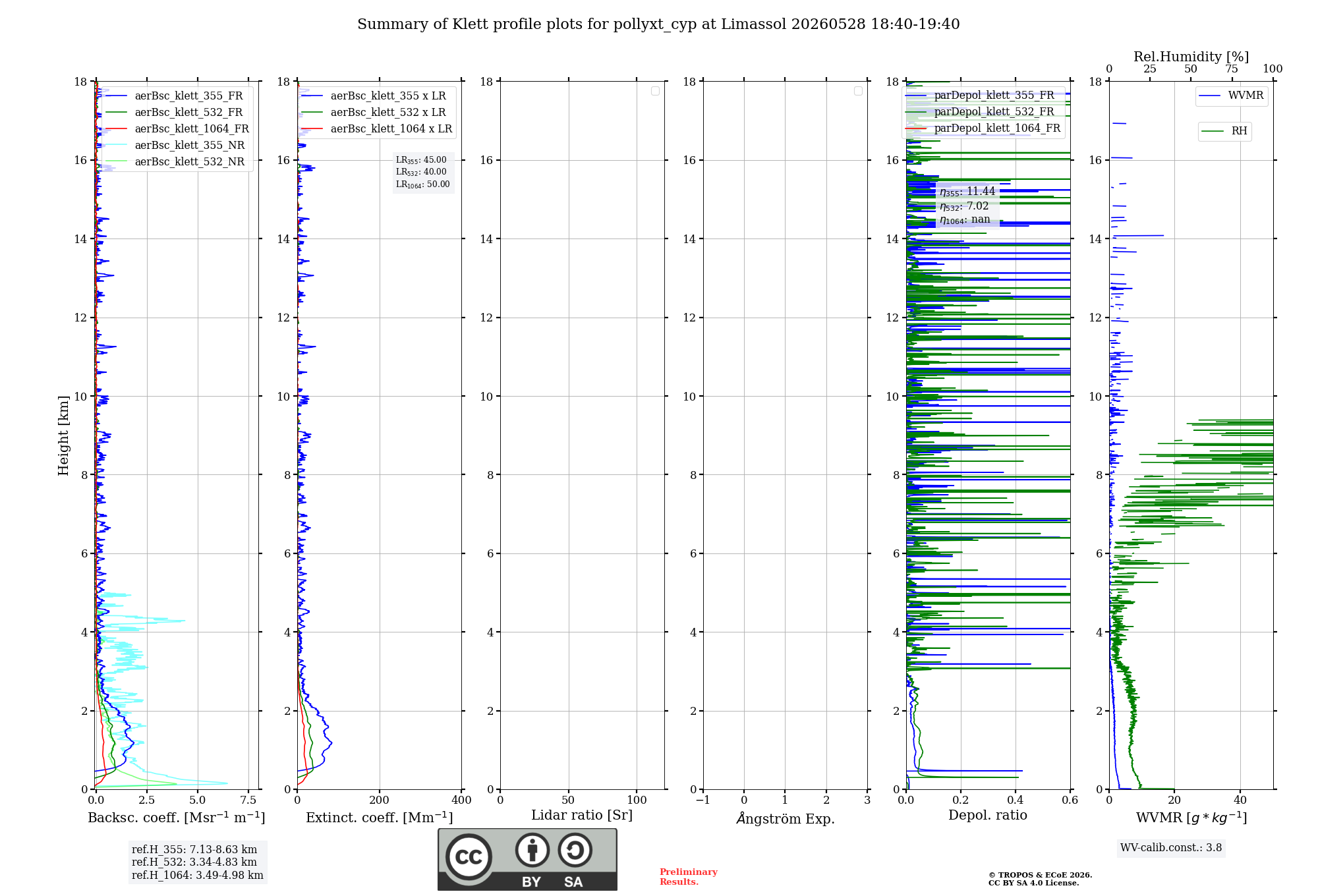Click 'ref.H_532: 3.34-4.83 km' text
Screen dimensions: 1318x896
tap(194, 862)
